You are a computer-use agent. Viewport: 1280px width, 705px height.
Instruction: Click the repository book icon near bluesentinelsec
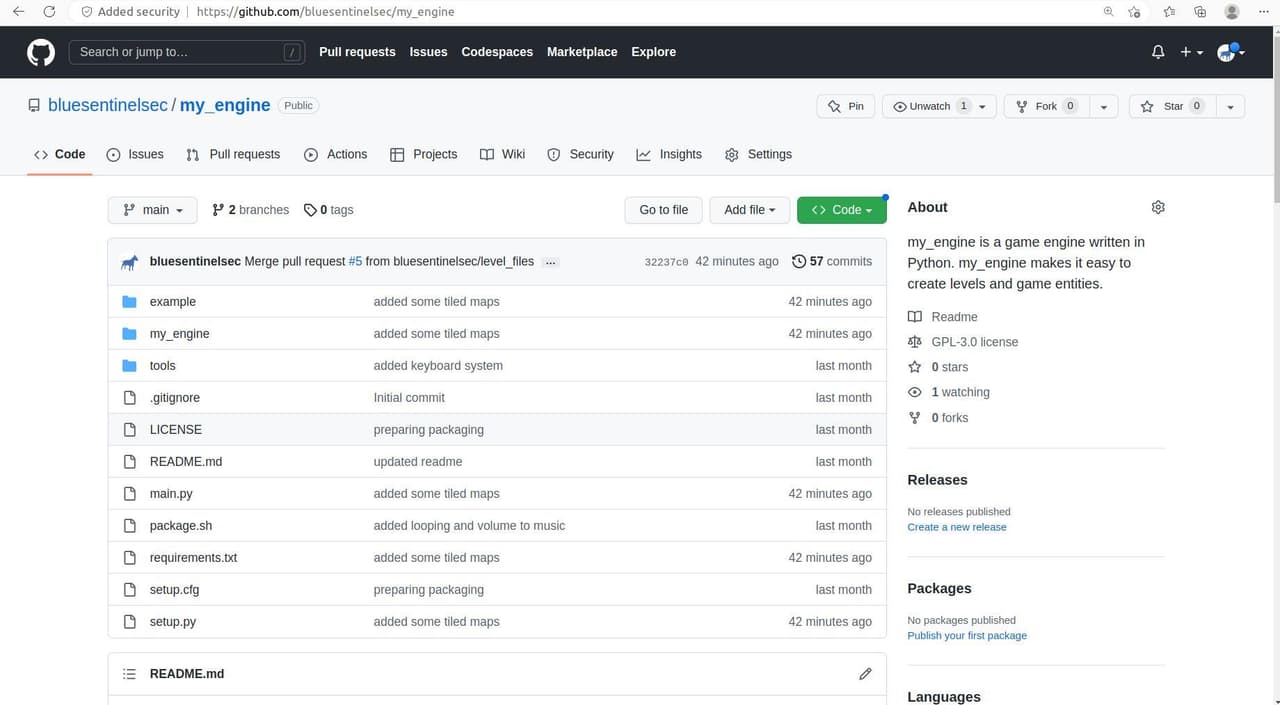(x=34, y=106)
